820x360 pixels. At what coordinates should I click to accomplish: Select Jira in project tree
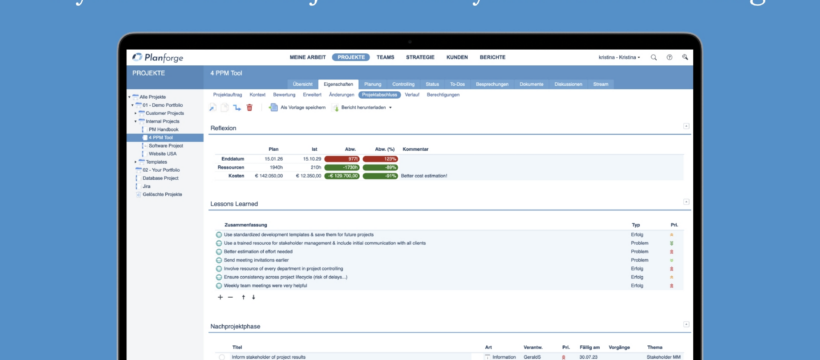click(146, 186)
